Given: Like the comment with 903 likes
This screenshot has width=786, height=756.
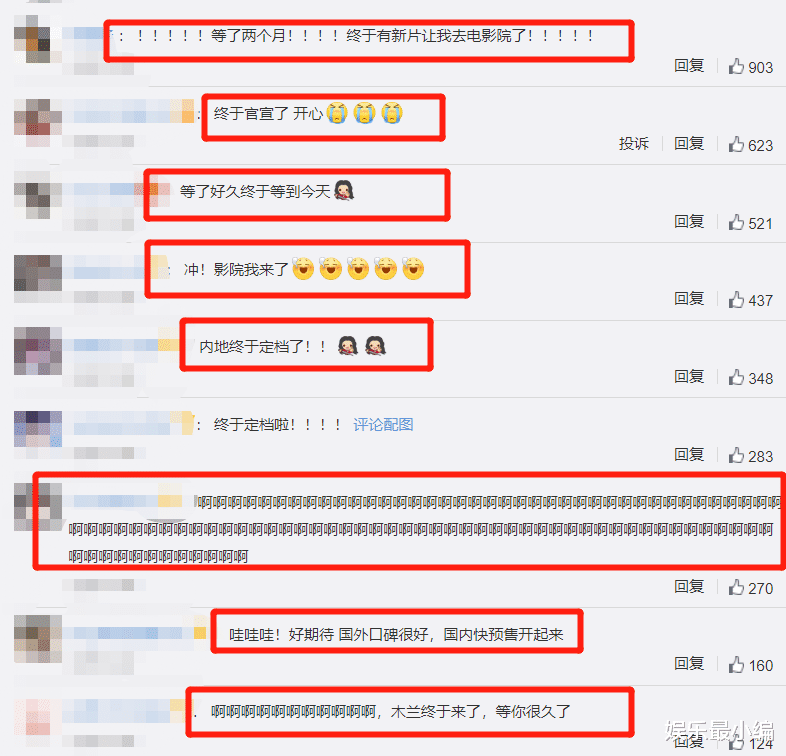Looking at the screenshot, I should coord(736,66).
